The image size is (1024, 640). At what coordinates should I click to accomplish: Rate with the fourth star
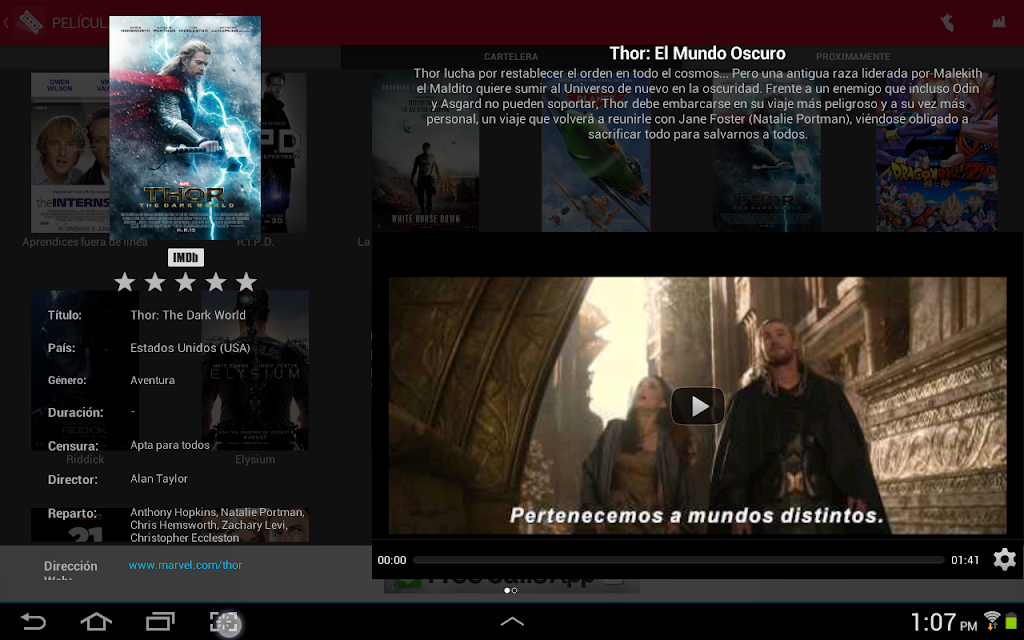216,282
